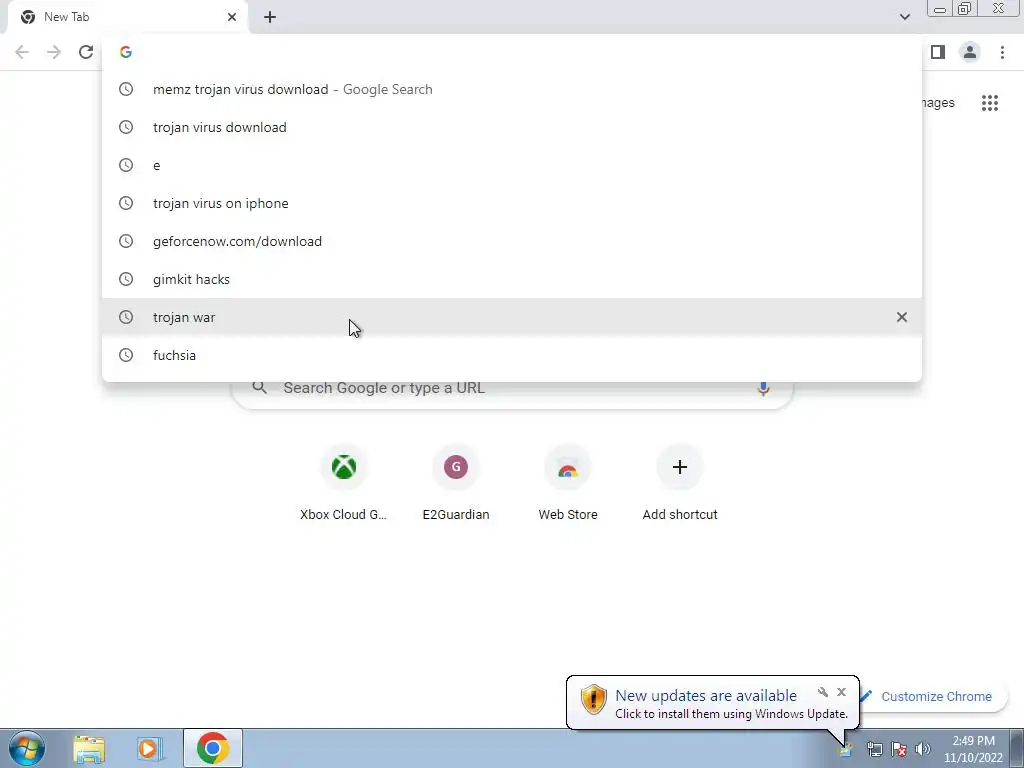This screenshot has height=768, width=1024.
Task: Remove the "trojan war" suggestion with X
Action: pos(902,317)
